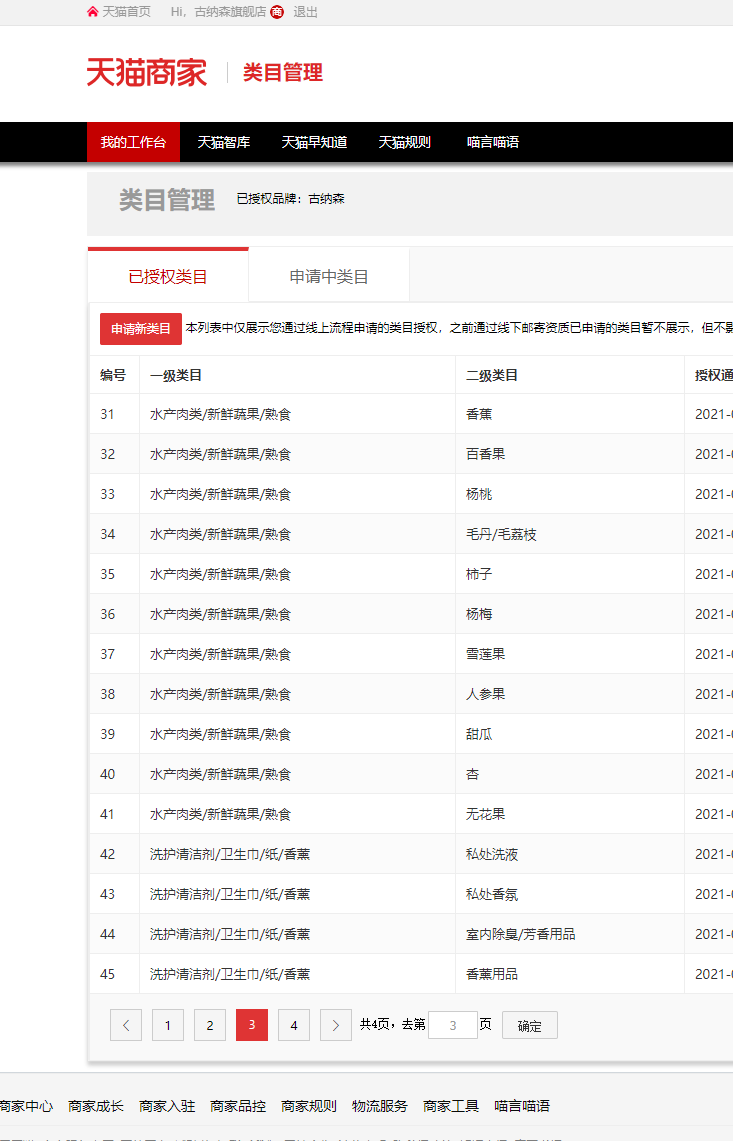Viewport: 733px width, 1141px height.
Task: Open 商家品控 footer link
Action: pos(238,1106)
